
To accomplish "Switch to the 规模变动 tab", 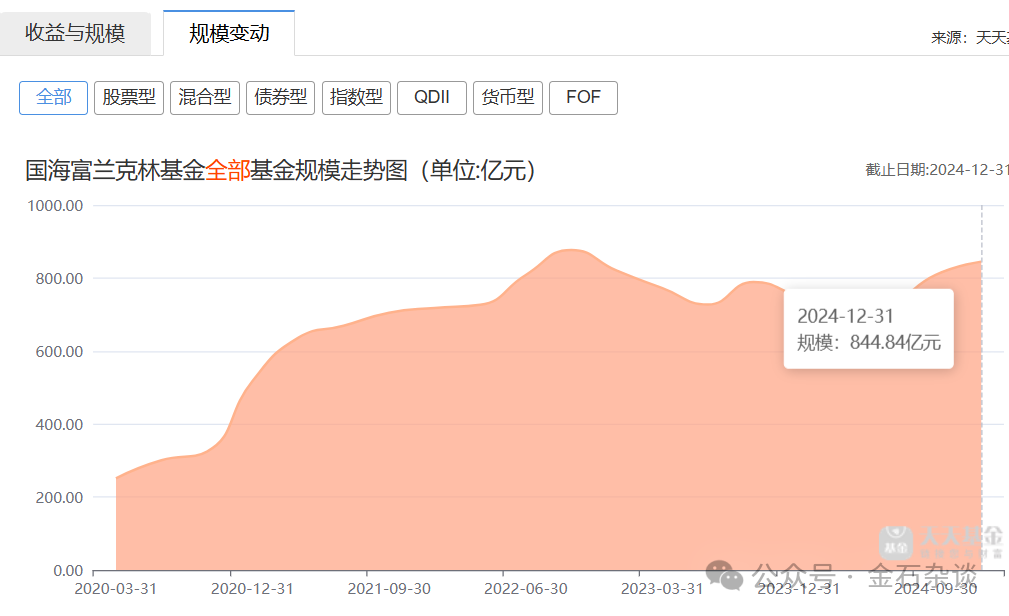I will coord(227,32).
